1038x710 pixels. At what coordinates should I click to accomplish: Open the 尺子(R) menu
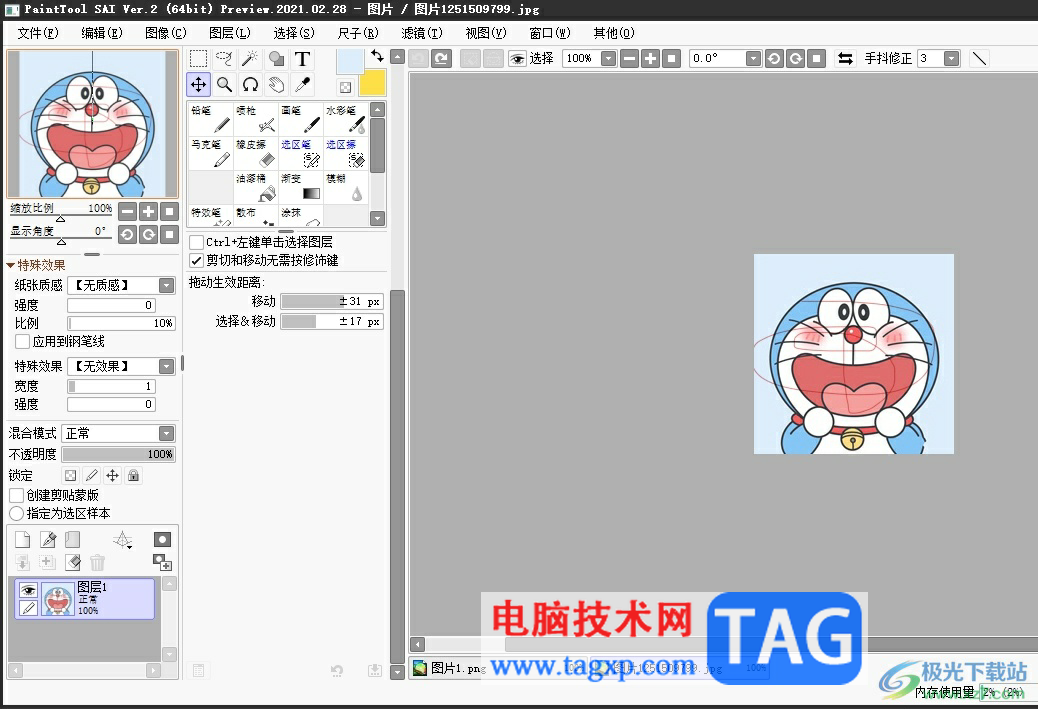pos(358,33)
